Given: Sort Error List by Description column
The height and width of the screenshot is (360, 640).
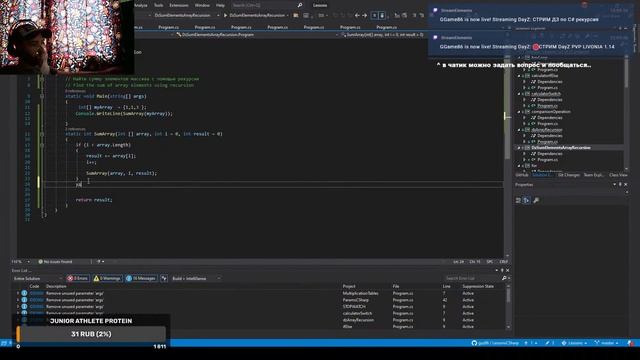Looking at the screenshot, I should coord(56,287).
